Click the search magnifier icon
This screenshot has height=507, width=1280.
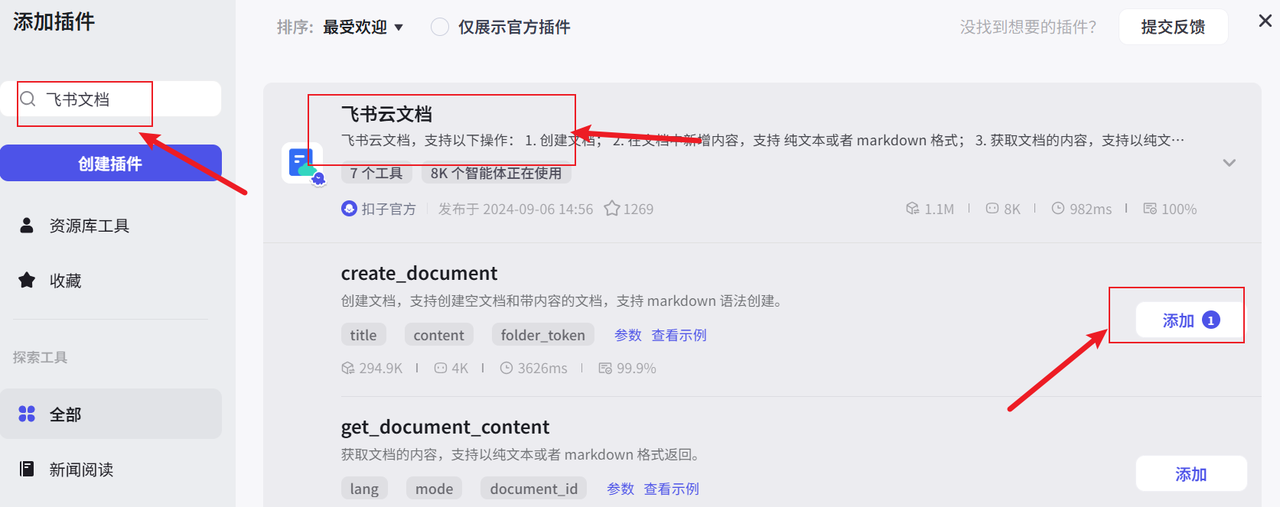point(28,99)
